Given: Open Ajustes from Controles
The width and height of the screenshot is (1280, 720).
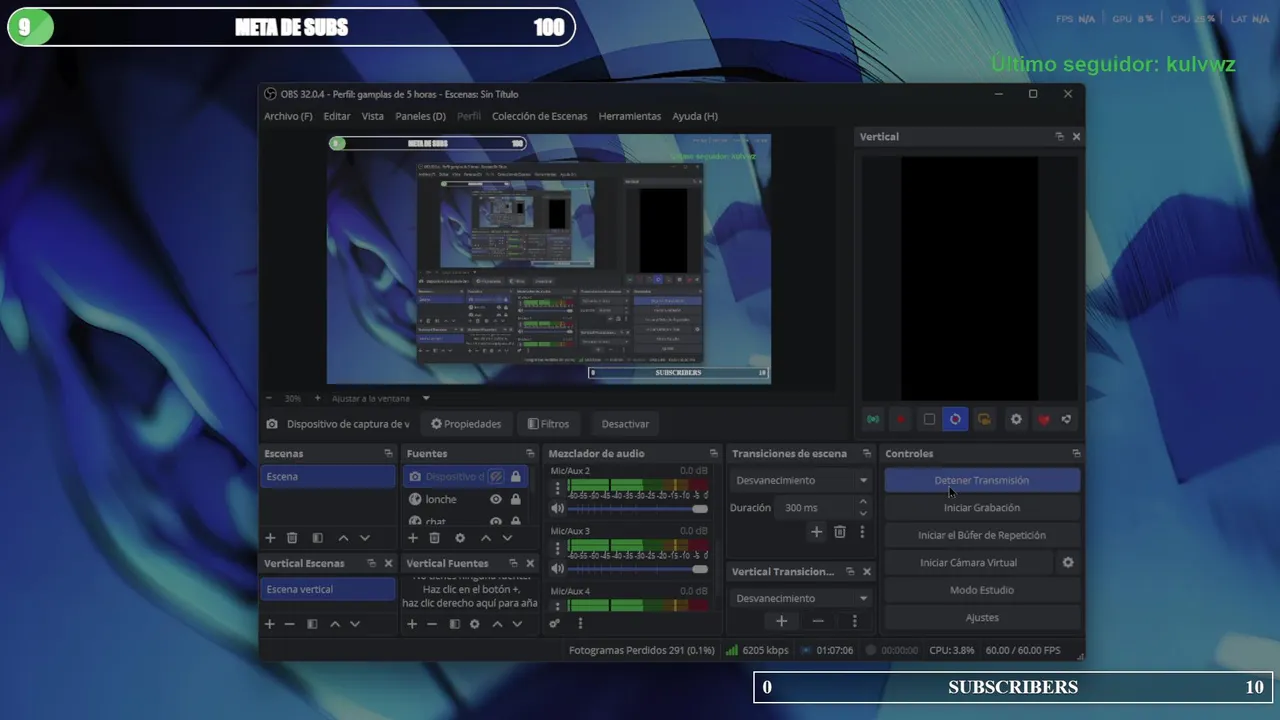Looking at the screenshot, I should click(982, 618).
